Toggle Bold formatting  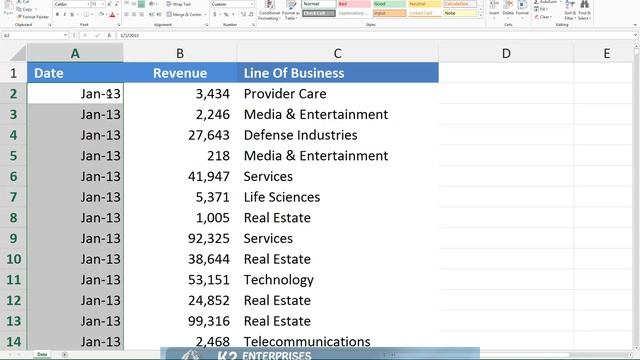[57, 15]
